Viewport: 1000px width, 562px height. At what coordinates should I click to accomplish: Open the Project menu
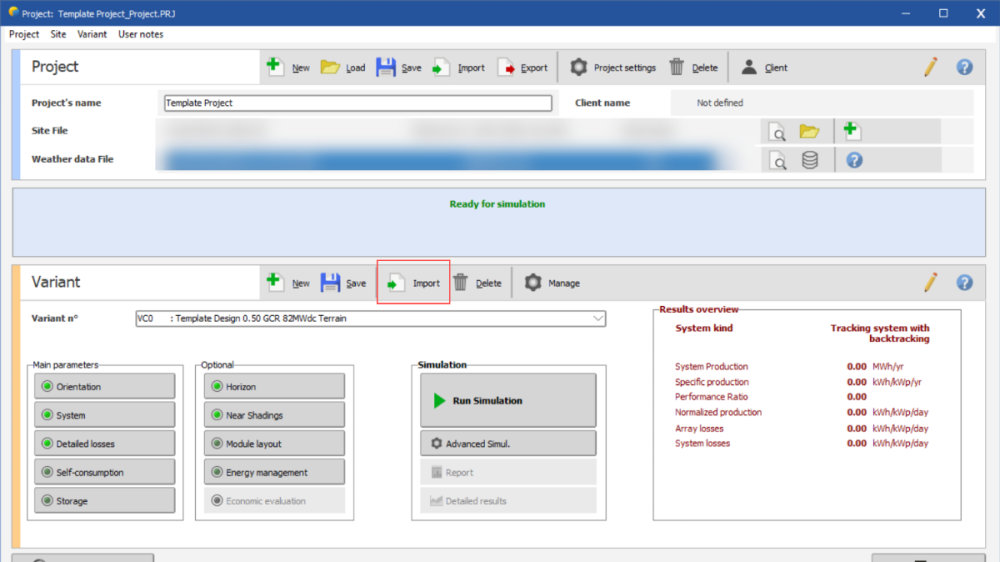(x=24, y=34)
